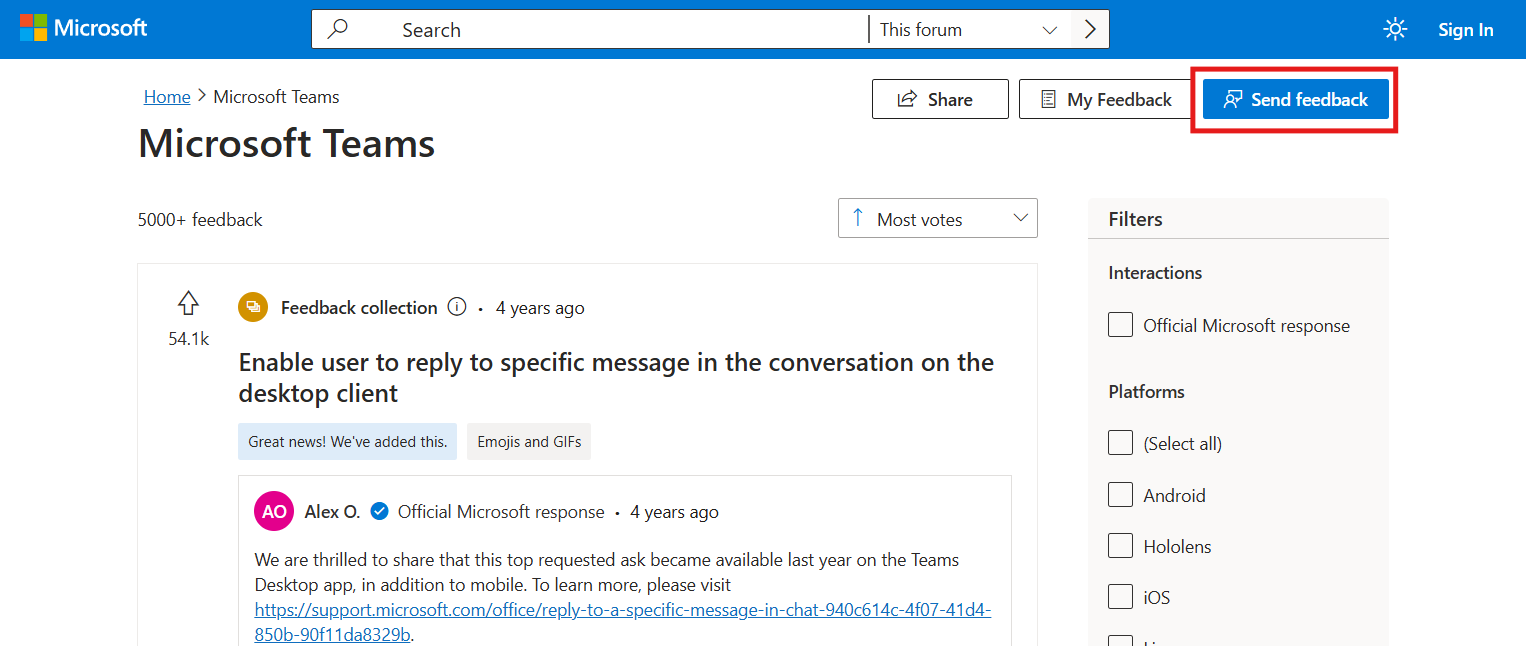Viewport: 1526px width, 646px height.
Task: Click the search magnifier icon
Action: tap(338, 29)
